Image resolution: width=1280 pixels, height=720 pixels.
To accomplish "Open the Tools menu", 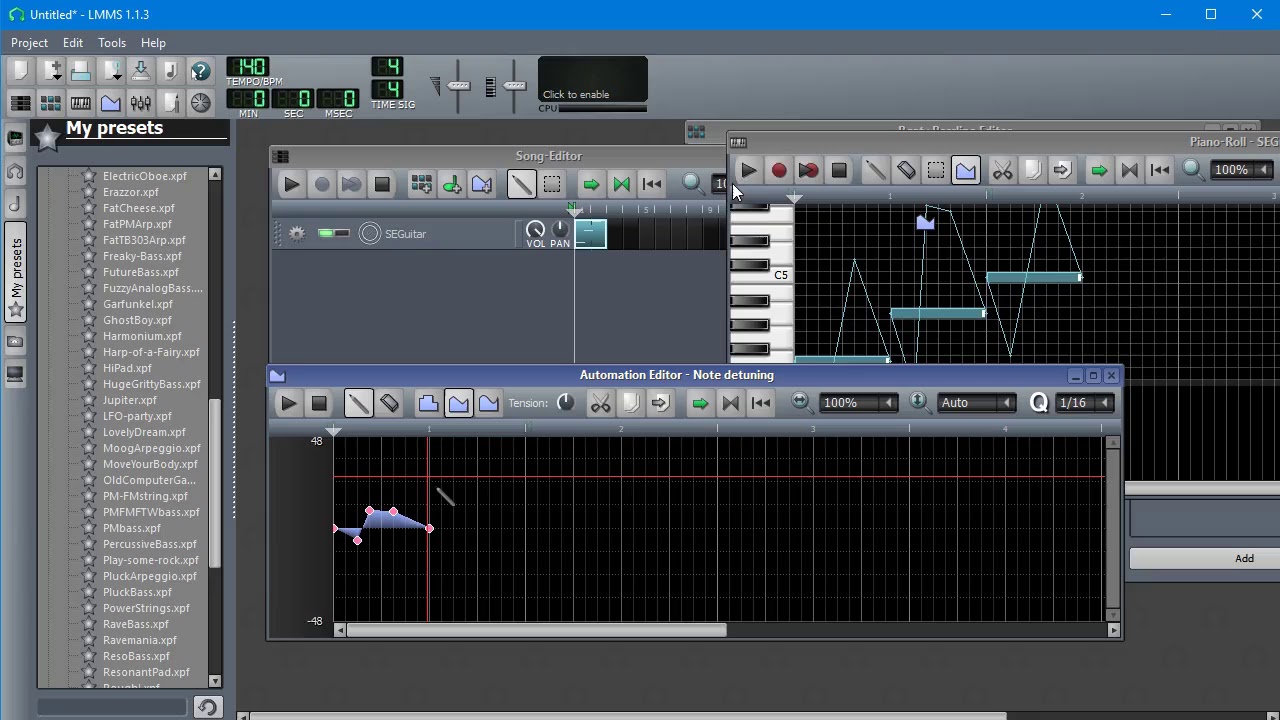I will pos(112,43).
